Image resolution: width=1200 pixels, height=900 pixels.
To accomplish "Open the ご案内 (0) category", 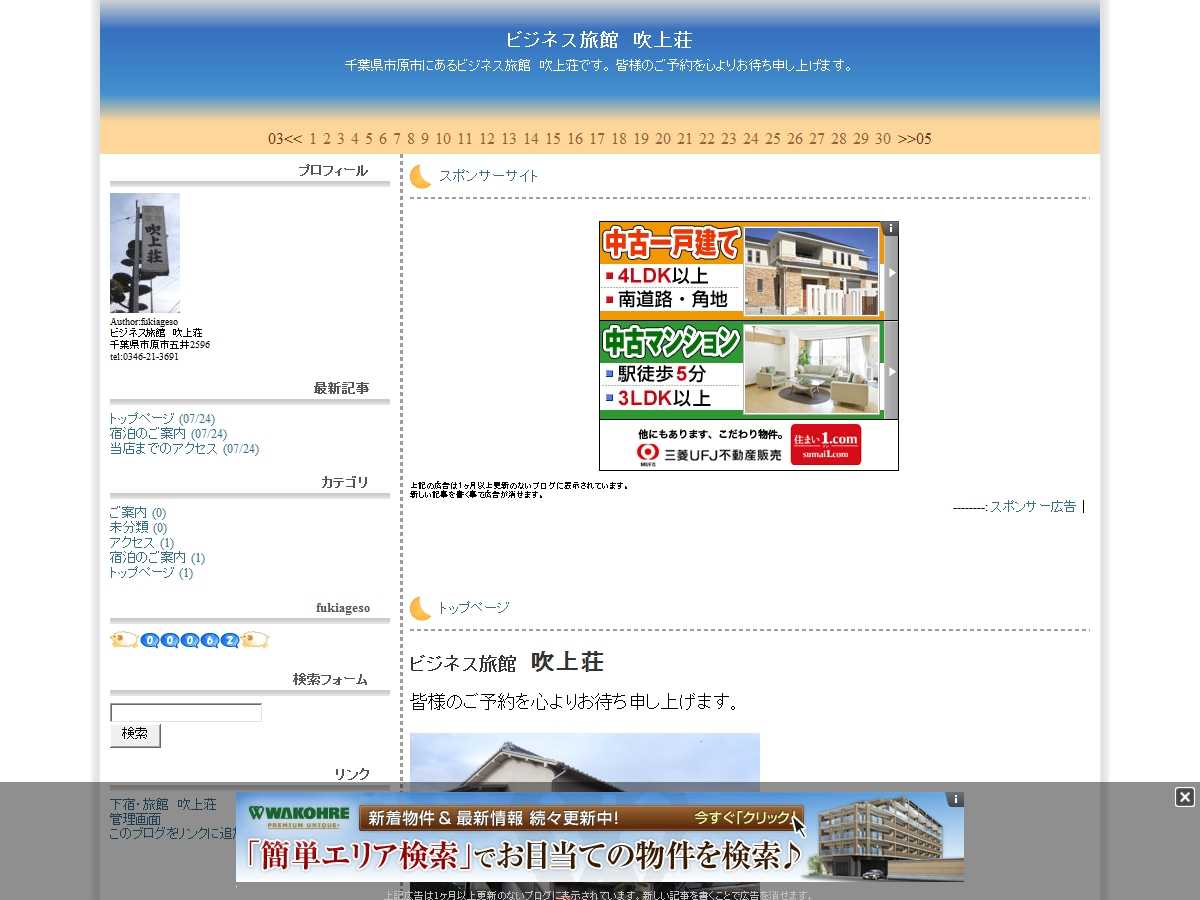I will click(138, 513).
